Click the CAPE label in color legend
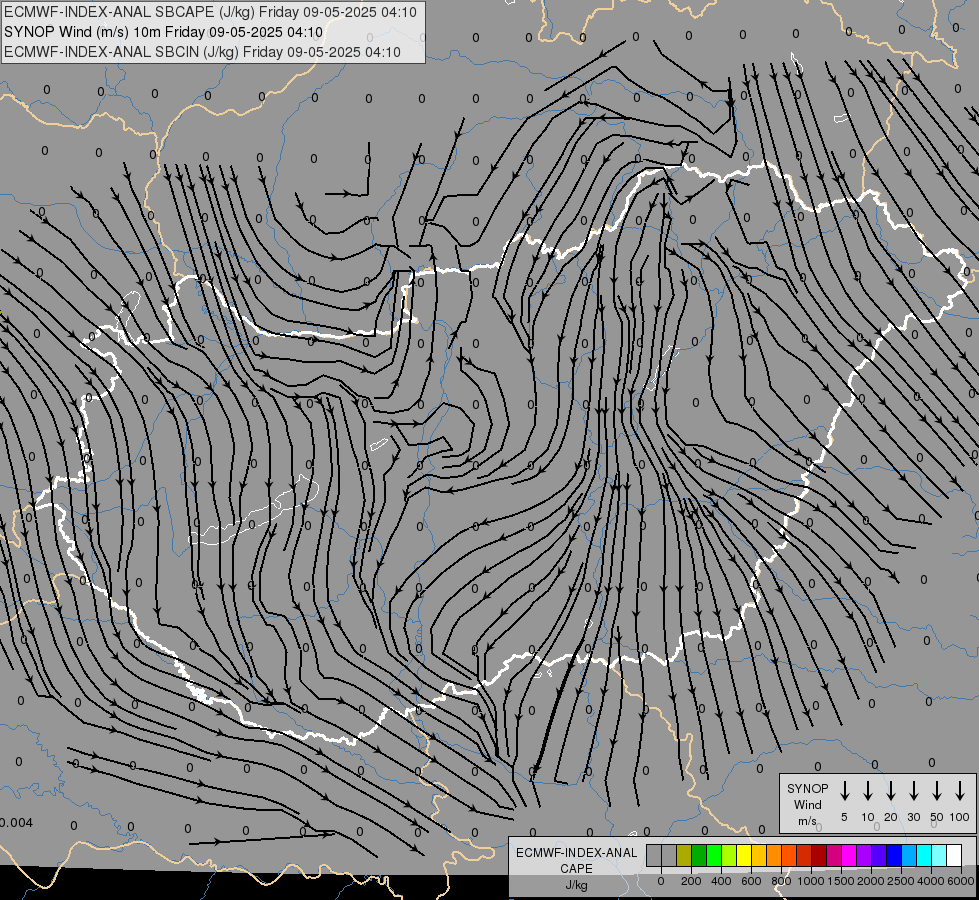Image resolution: width=979 pixels, height=900 pixels. [x=576, y=869]
